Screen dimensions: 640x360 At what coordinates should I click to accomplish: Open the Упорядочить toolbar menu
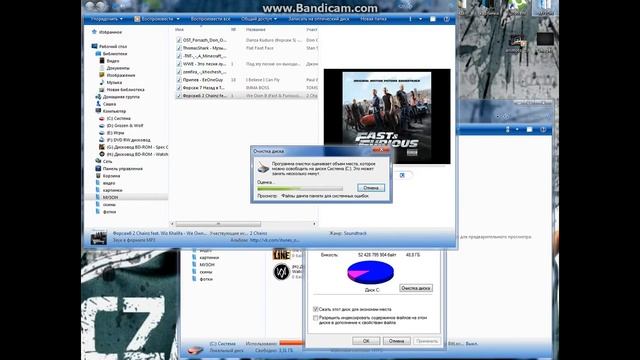coord(107,19)
